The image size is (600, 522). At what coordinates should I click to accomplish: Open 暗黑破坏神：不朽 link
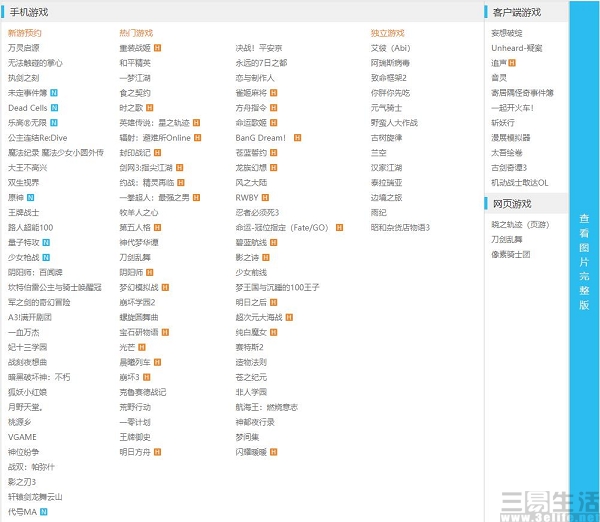[39, 377]
